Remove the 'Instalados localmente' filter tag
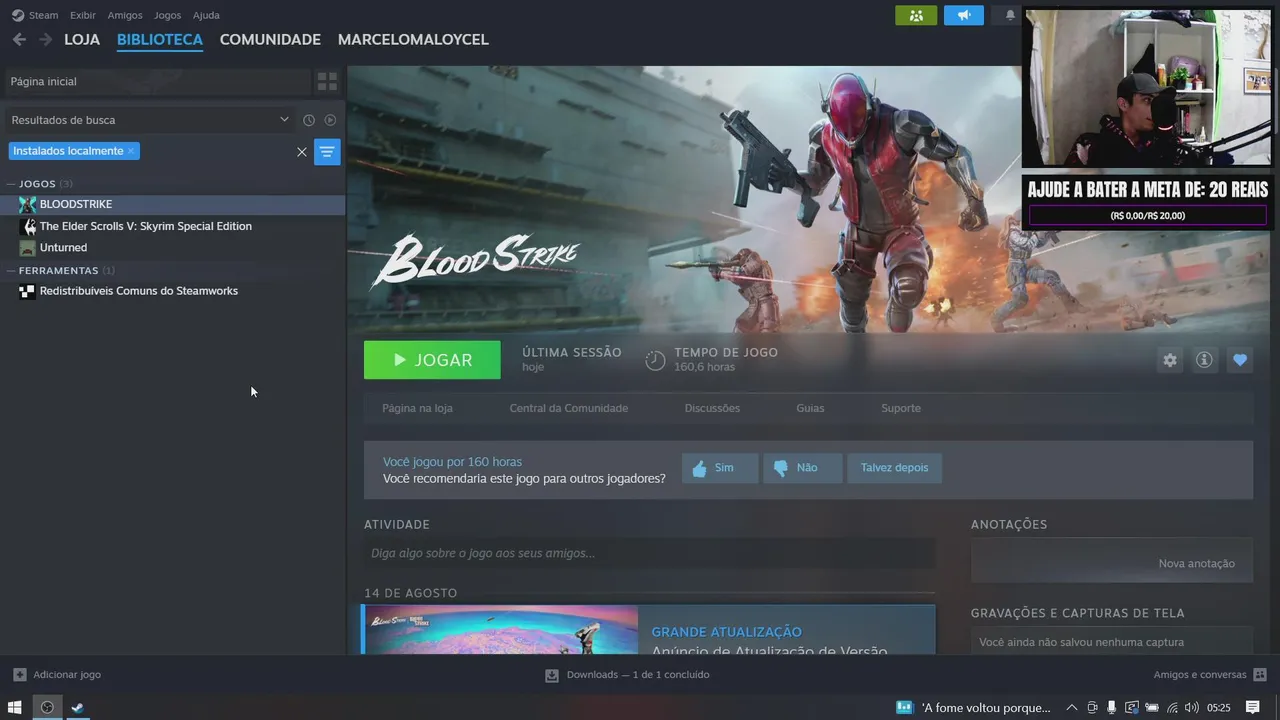The image size is (1280, 720). (131, 151)
